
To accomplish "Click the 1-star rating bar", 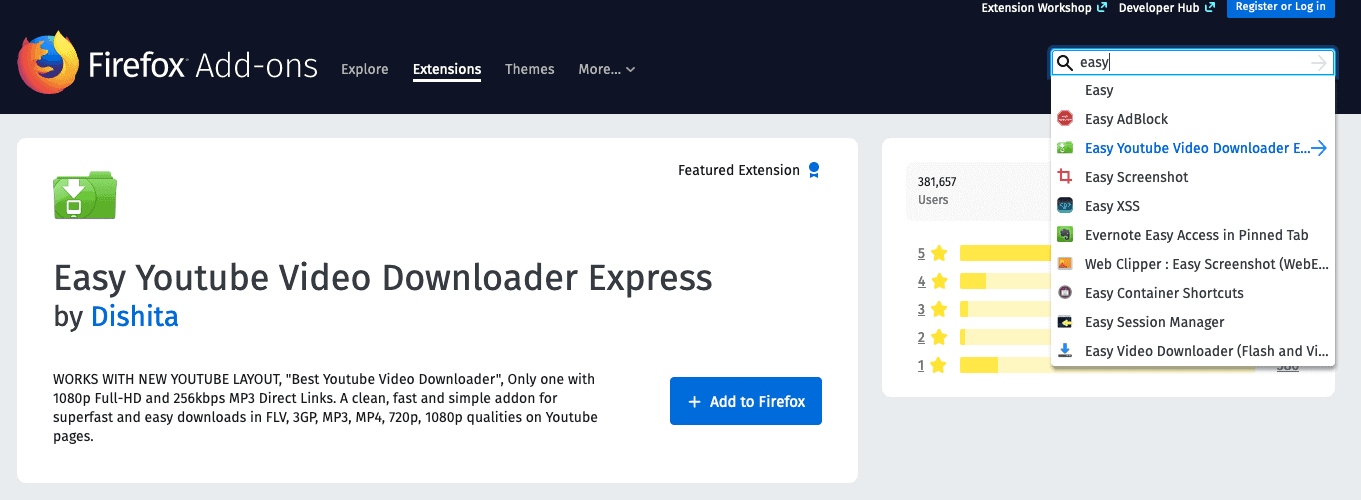I will point(1107,365).
